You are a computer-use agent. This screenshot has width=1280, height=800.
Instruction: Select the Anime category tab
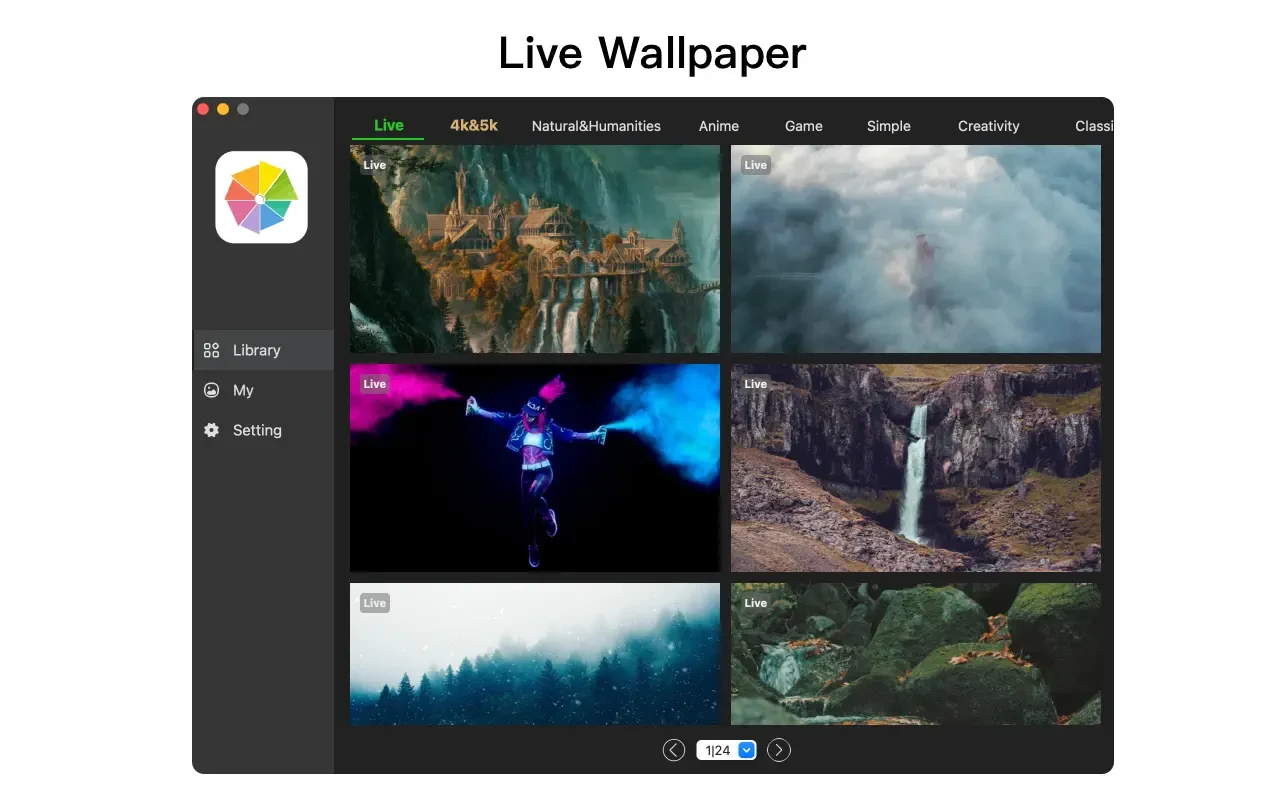(x=719, y=126)
